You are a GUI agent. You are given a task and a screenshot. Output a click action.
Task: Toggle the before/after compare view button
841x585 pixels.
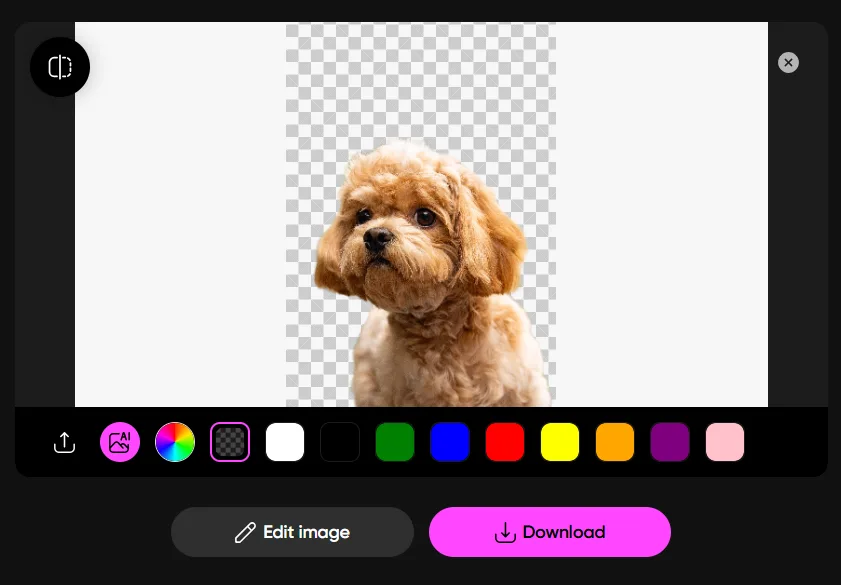pyautogui.click(x=60, y=67)
